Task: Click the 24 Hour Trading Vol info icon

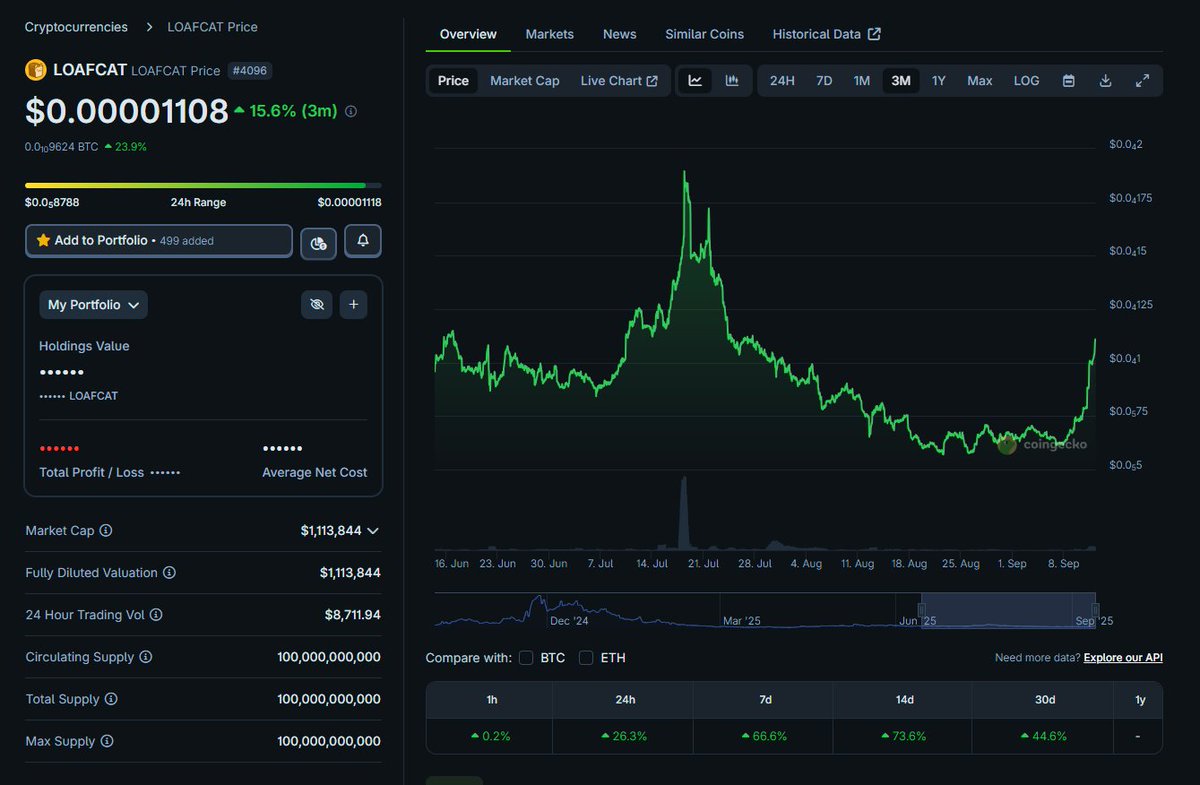Action: [x=156, y=615]
